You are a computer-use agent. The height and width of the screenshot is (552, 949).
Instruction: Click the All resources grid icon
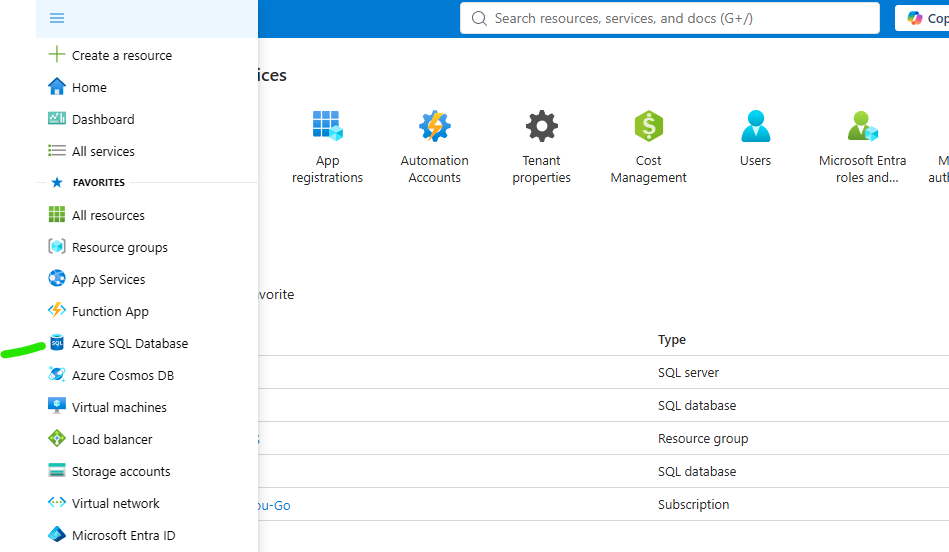pos(56,214)
